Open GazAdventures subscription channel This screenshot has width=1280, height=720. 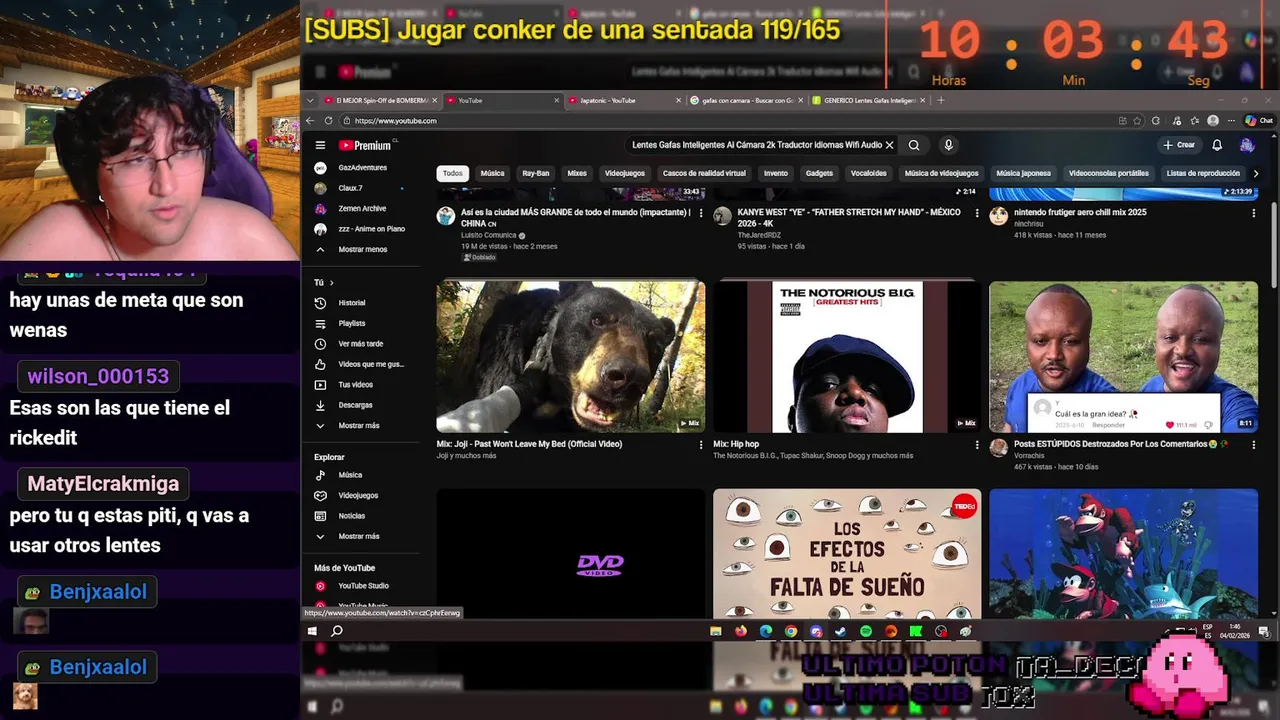coord(360,168)
